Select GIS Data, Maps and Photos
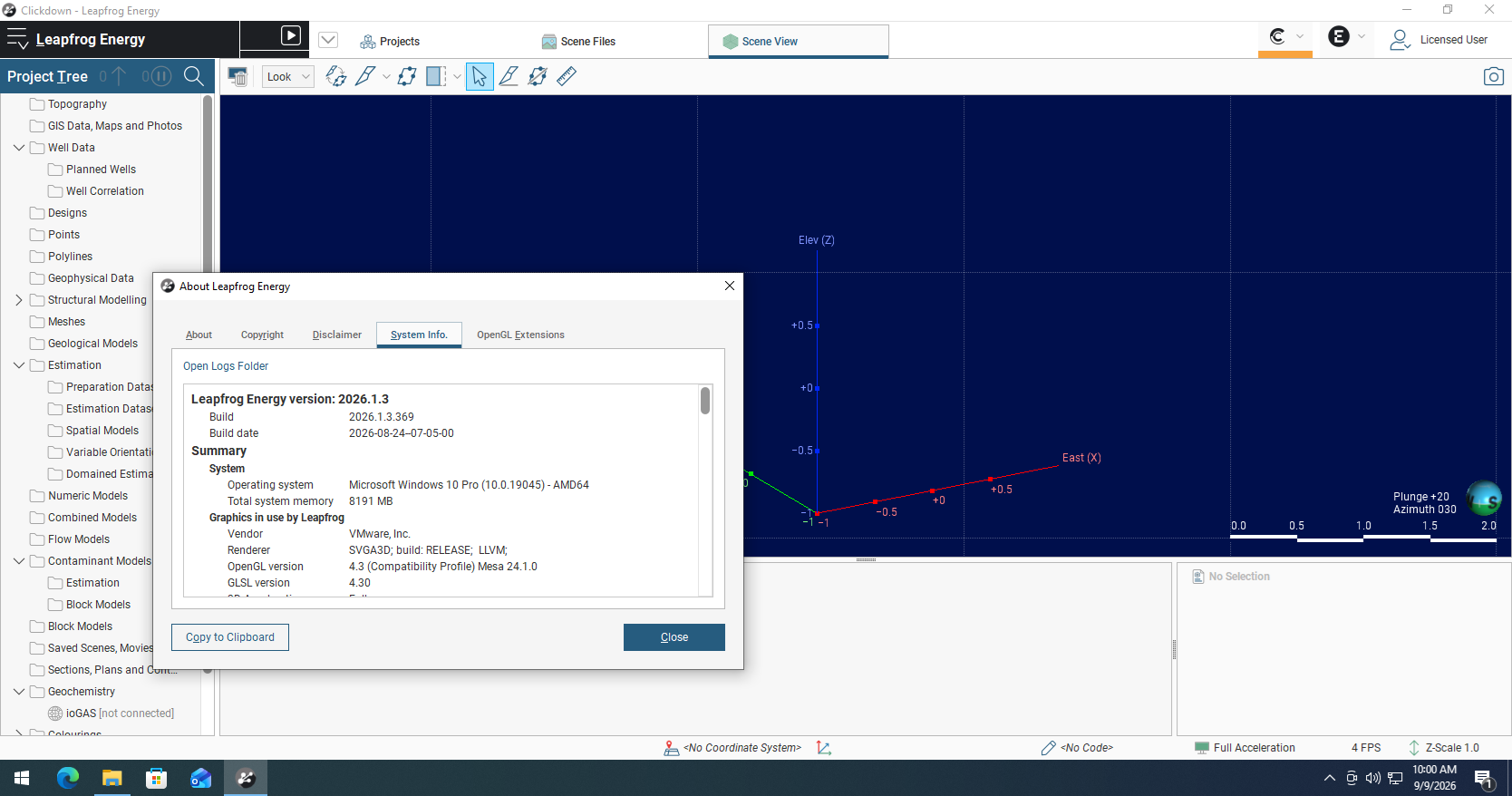Image resolution: width=1512 pixels, height=796 pixels. coord(115,126)
